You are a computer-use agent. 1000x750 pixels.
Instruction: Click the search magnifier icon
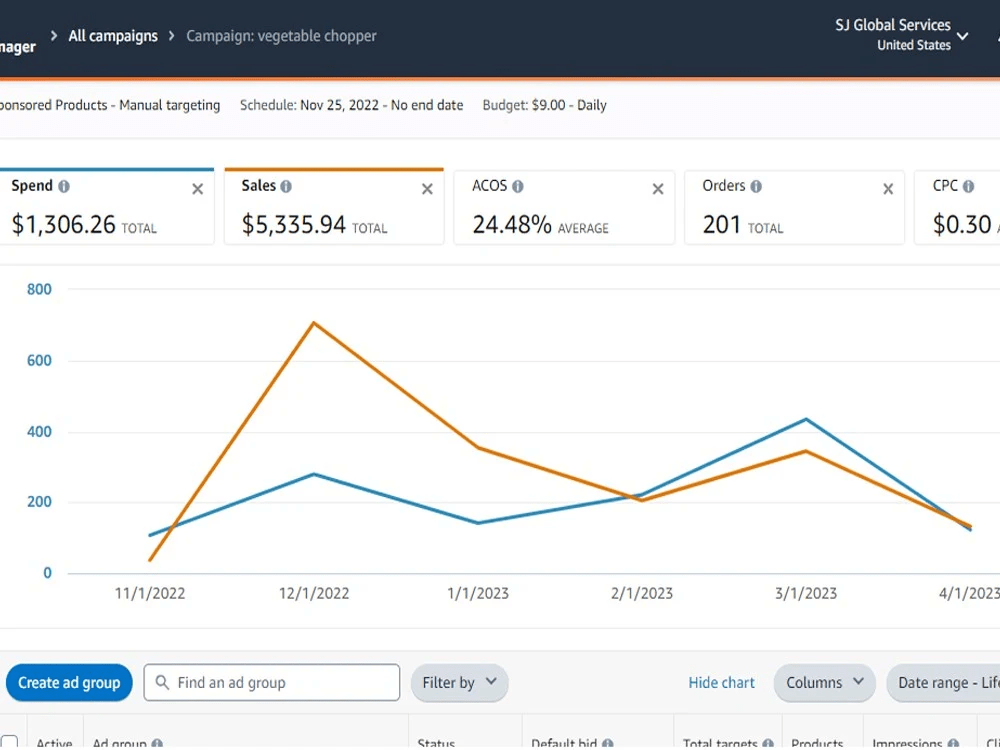click(x=162, y=682)
